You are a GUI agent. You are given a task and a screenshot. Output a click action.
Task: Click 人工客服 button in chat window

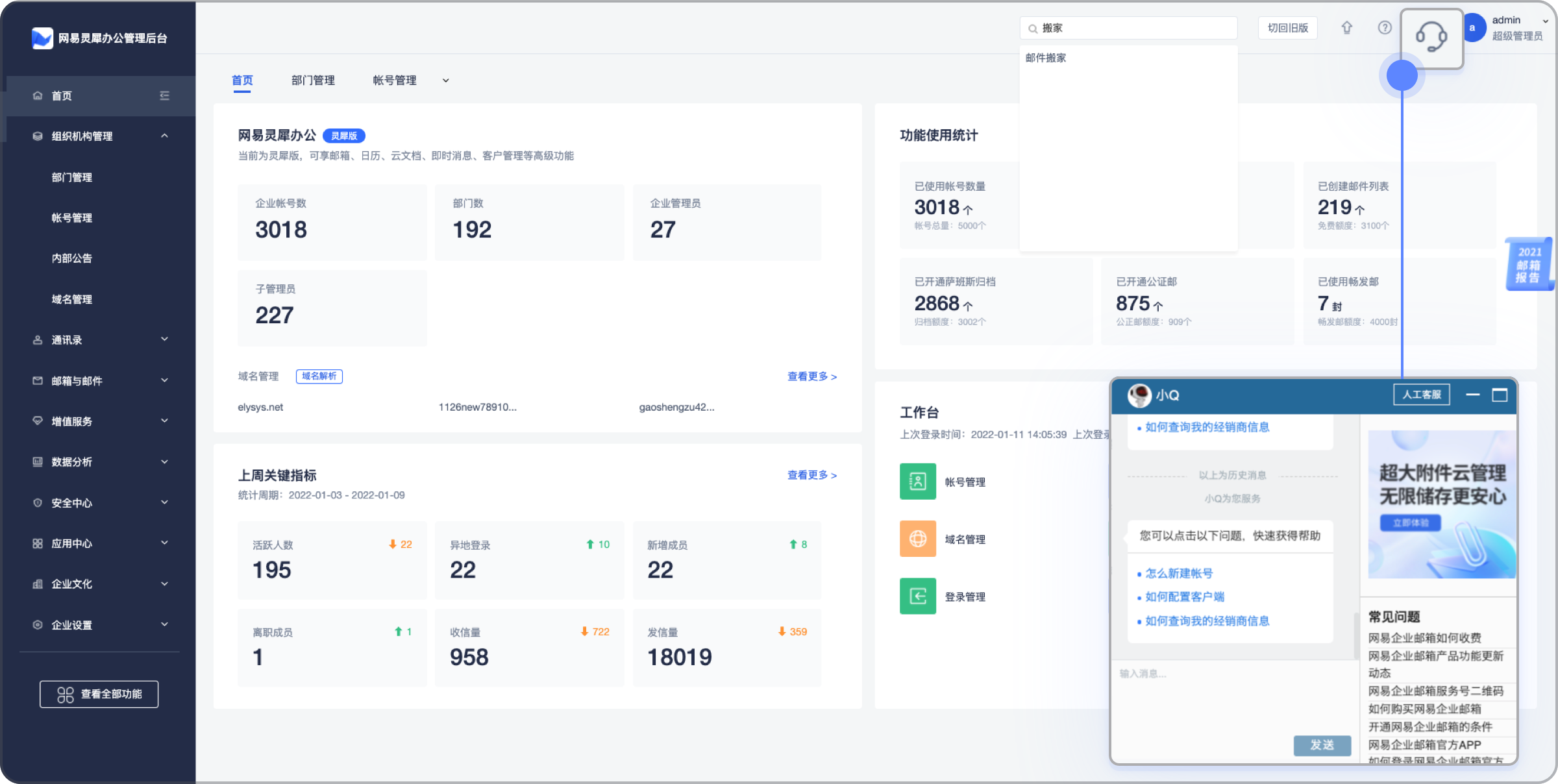click(1421, 395)
